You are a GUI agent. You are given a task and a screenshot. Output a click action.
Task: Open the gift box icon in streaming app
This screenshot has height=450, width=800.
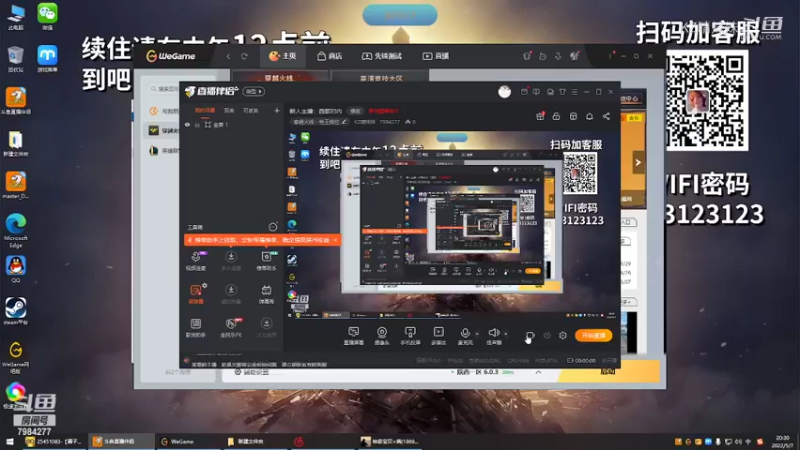[x=540, y=116]
